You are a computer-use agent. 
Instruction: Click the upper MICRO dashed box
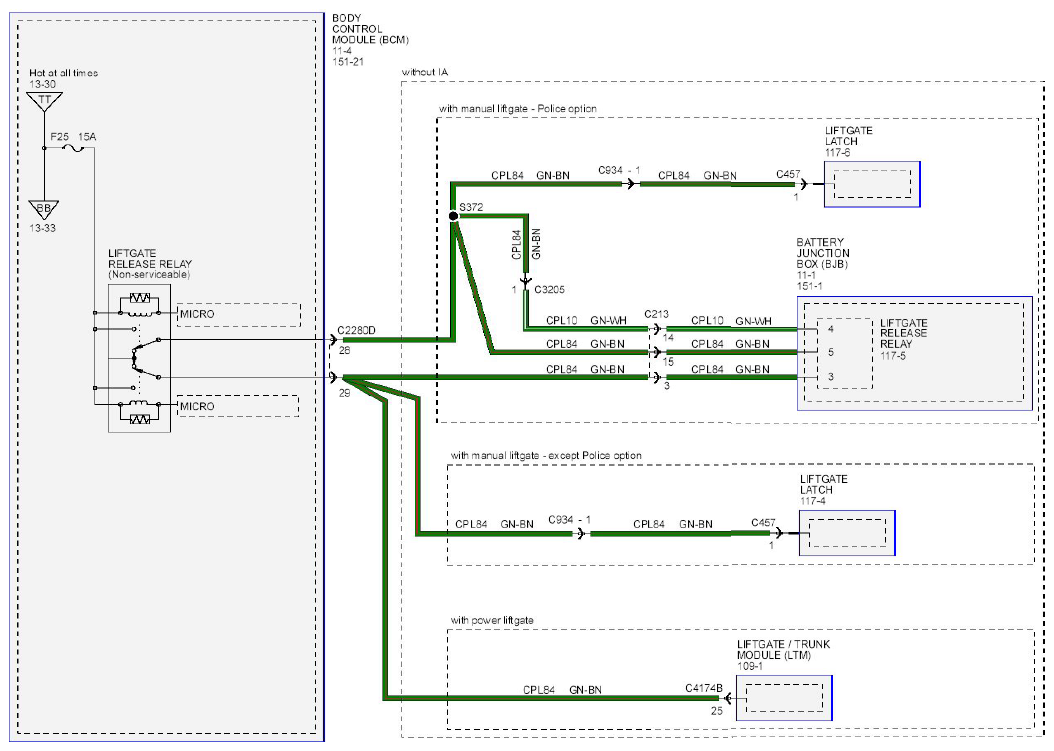(239, 315)
